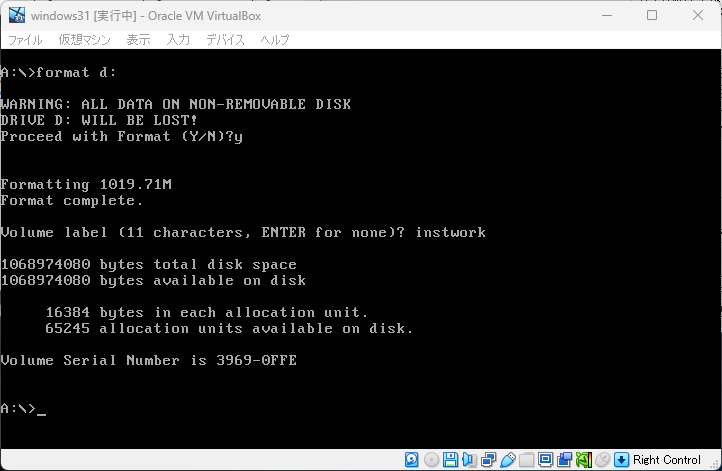Open the デバイス menu
722x471 pixels.
point(225,40)
